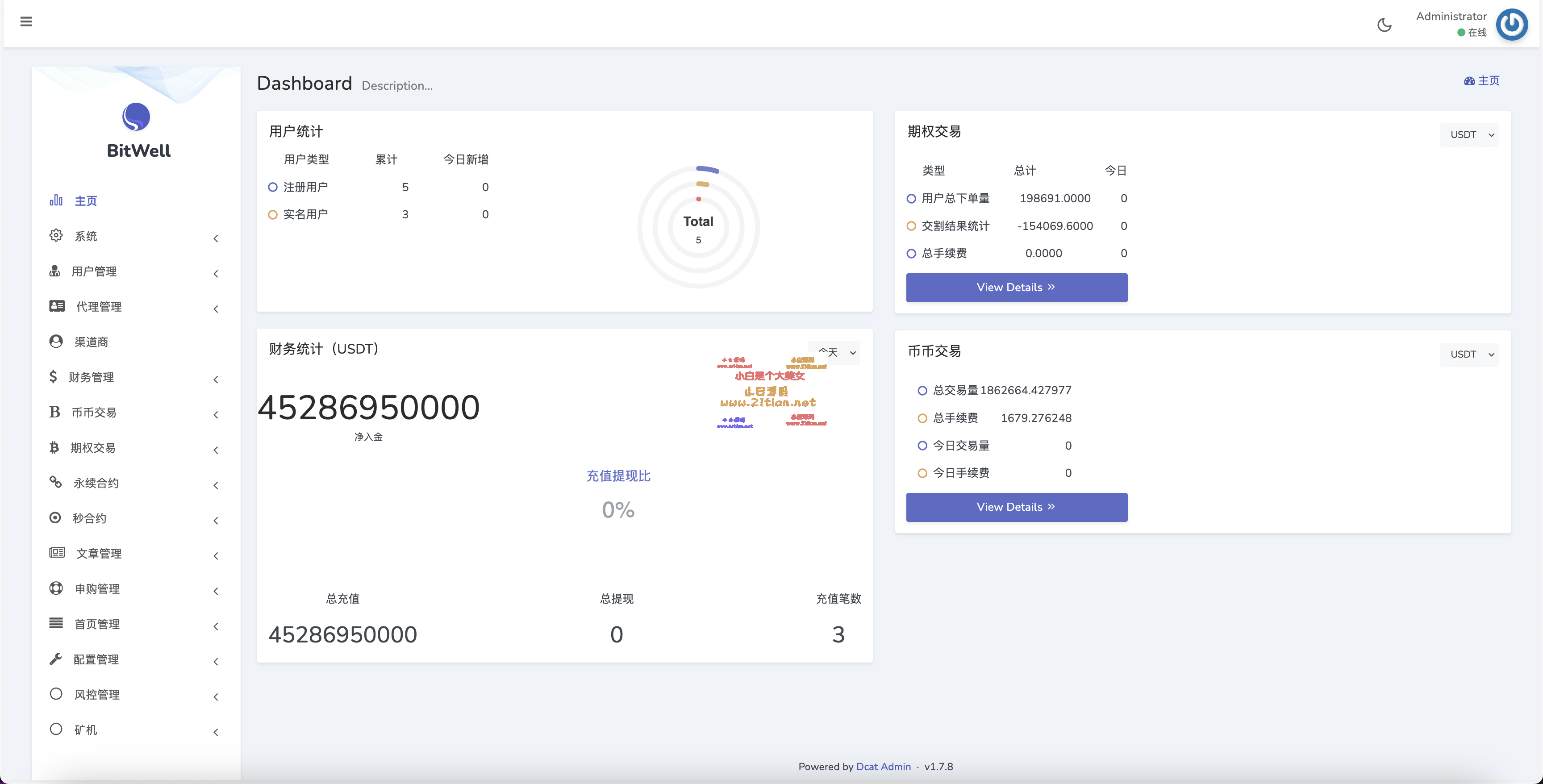This screenshot has height=784, width=1543.
Task: Toggle dark mode moon icon
Action: (1384, 25)
